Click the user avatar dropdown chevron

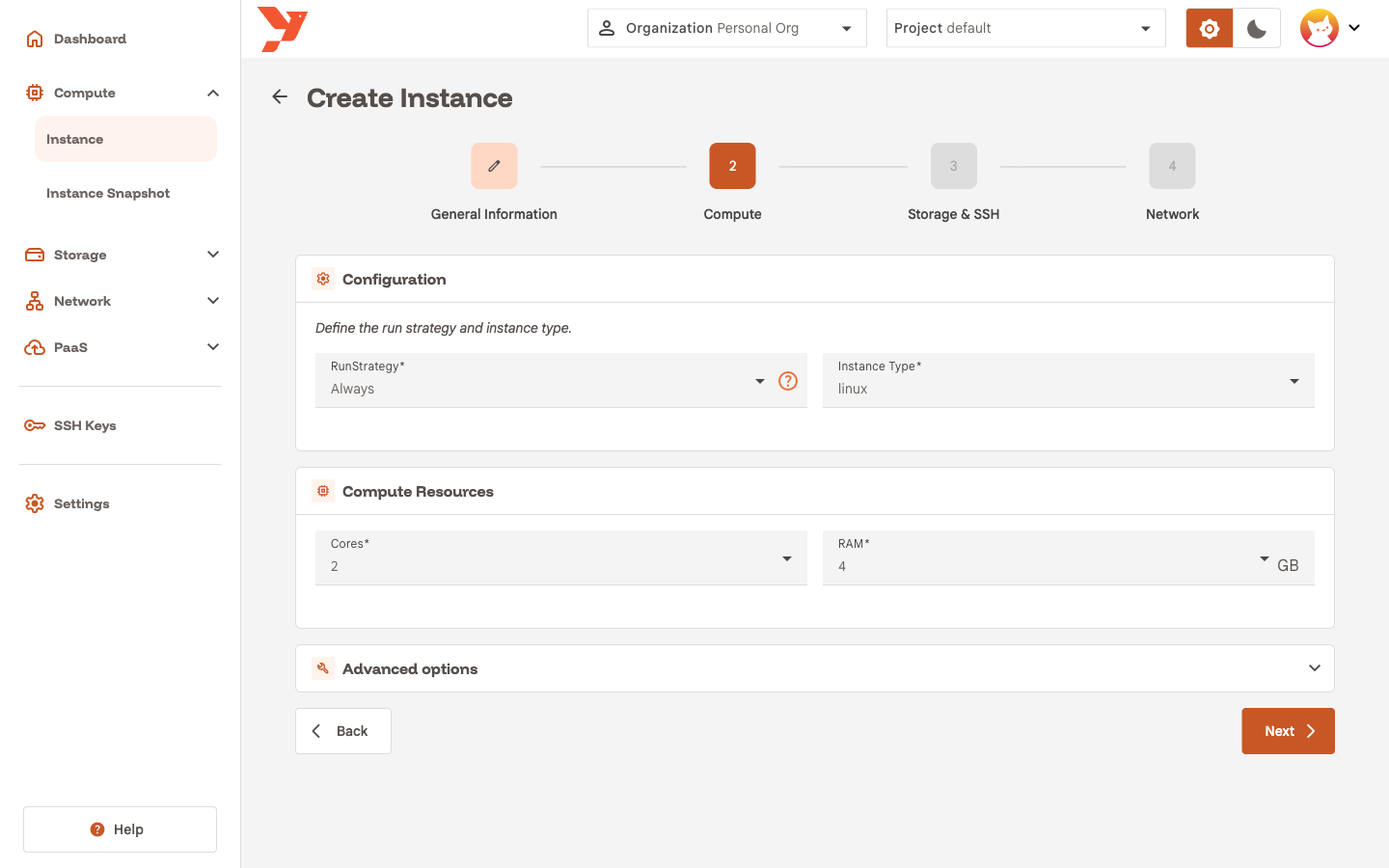1354,28
